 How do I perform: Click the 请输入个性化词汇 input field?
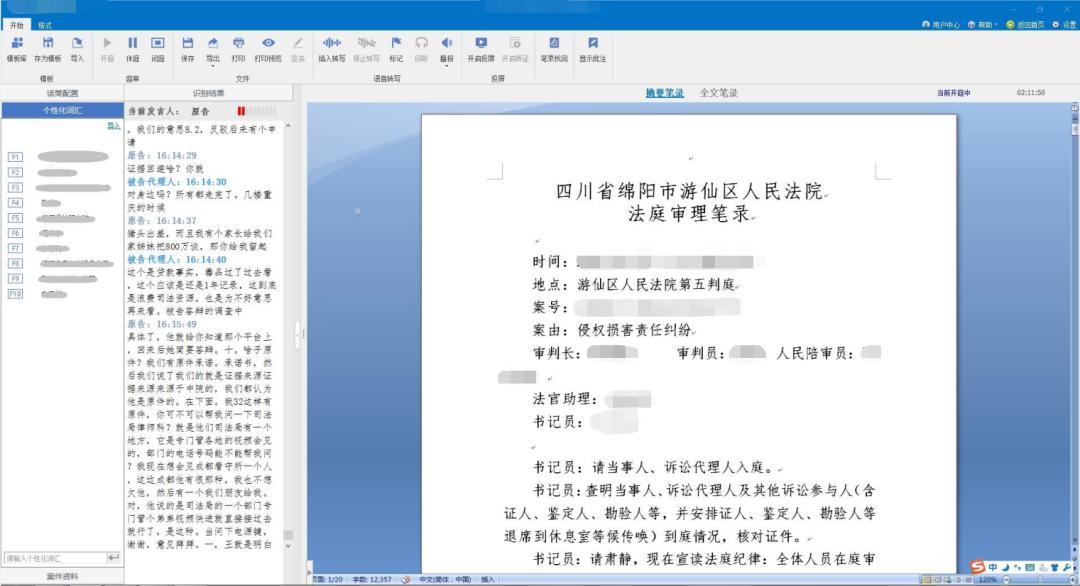55,558
